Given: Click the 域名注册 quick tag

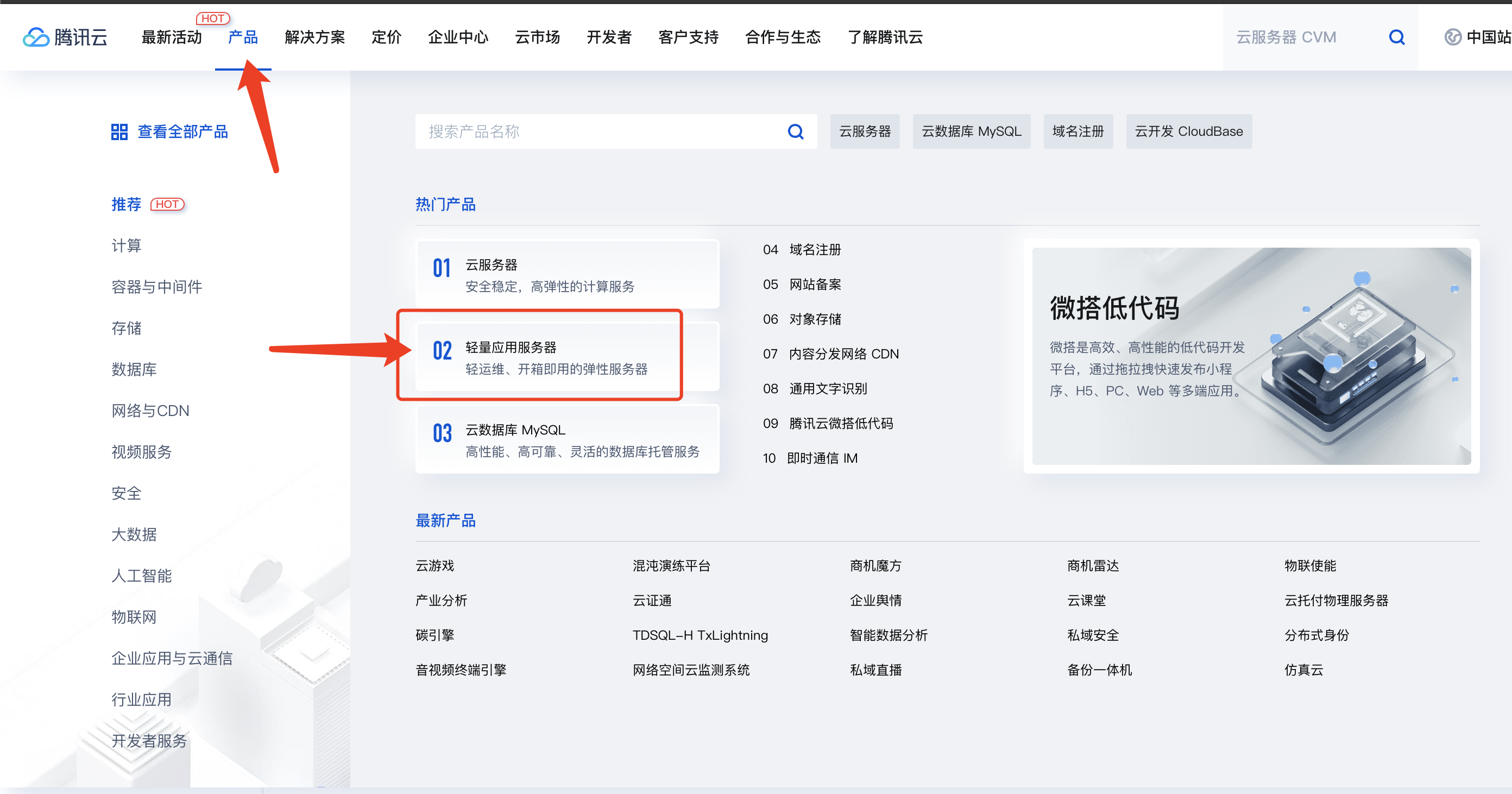Looking at the screenshot, I should [x=1078, y=131].
